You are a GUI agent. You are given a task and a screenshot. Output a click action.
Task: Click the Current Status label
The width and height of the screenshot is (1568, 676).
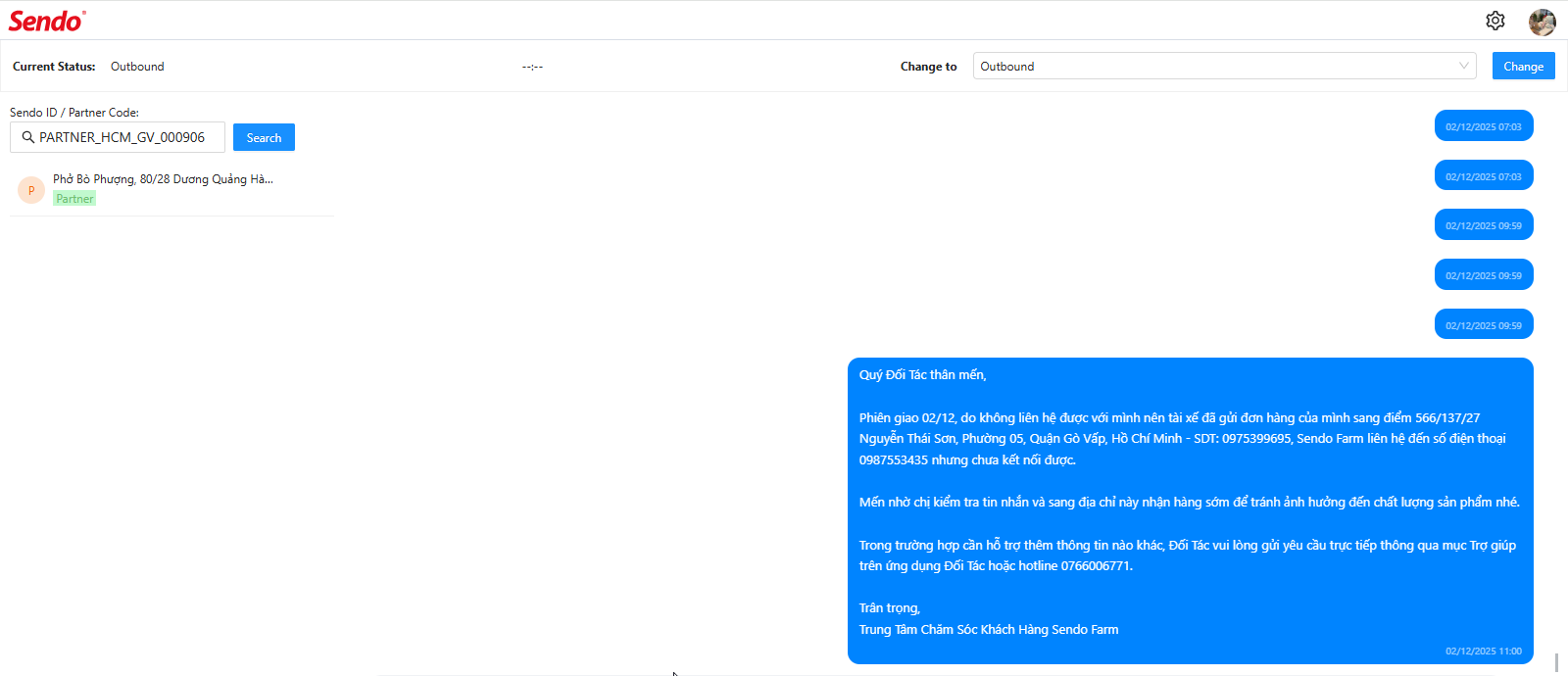(x=54, y=67)
